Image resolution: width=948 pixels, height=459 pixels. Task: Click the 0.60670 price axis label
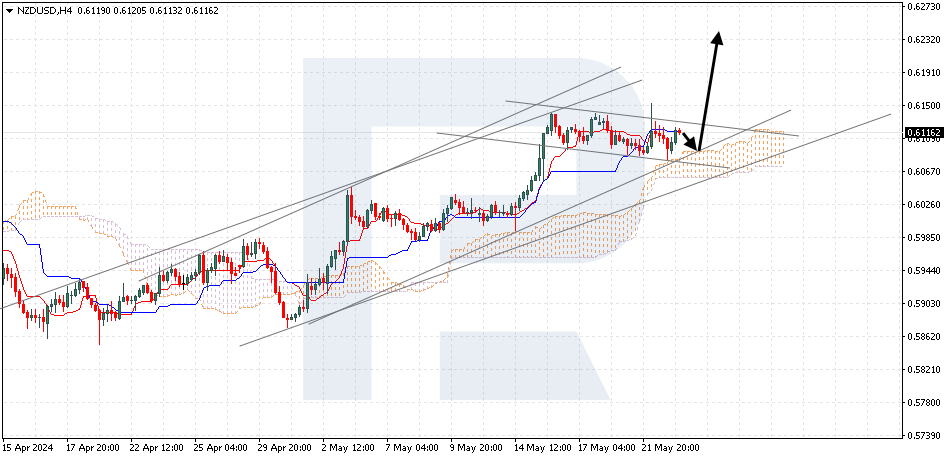click(925, 172)
